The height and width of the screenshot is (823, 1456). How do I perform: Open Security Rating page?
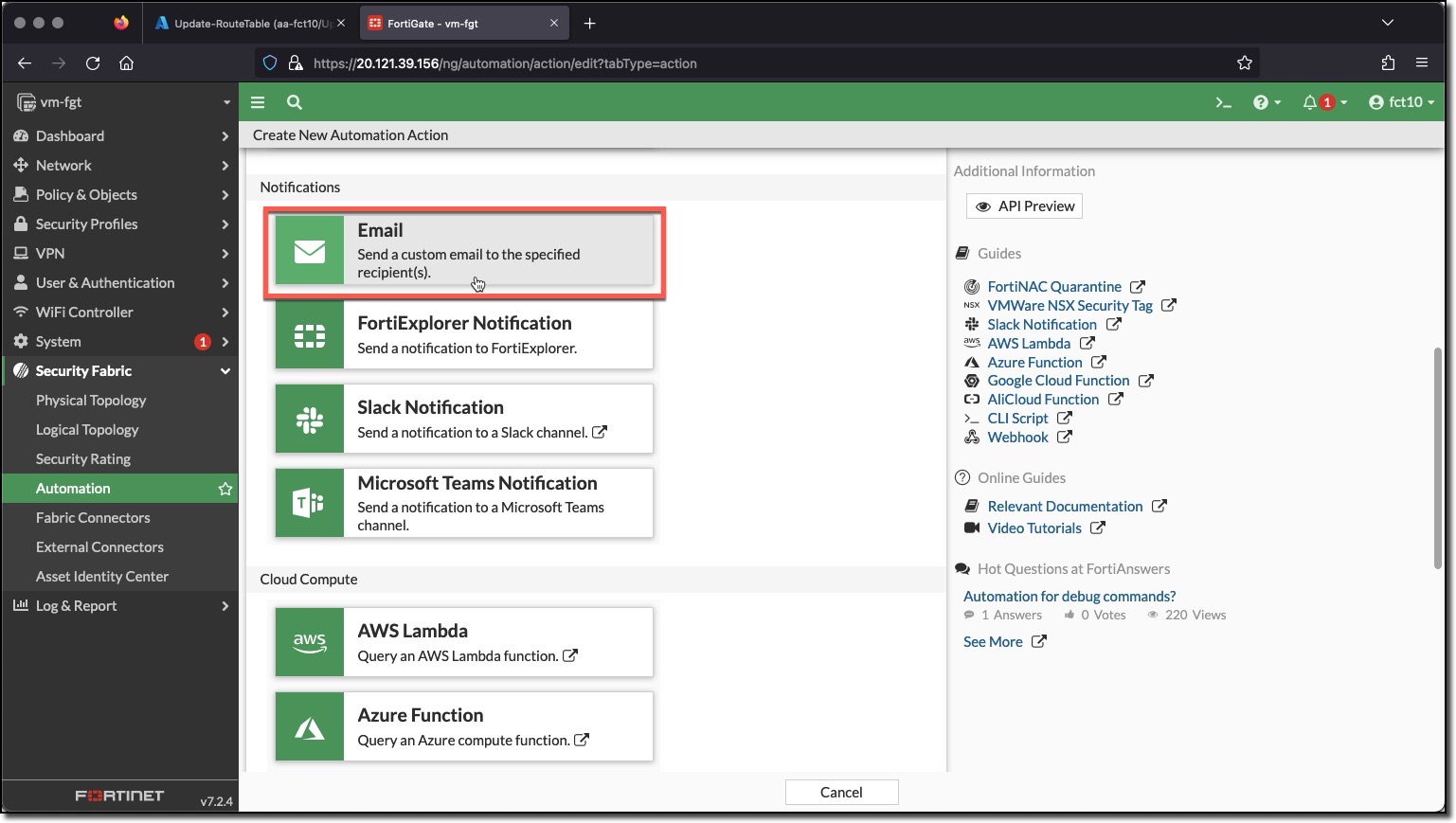(83, 459)
